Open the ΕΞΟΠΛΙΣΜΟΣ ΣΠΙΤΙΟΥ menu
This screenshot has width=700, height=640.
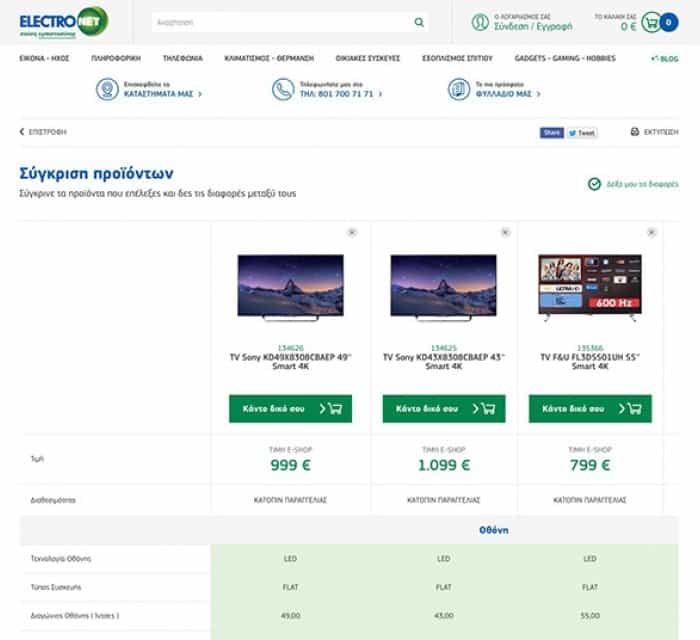[x=457, y=58]
